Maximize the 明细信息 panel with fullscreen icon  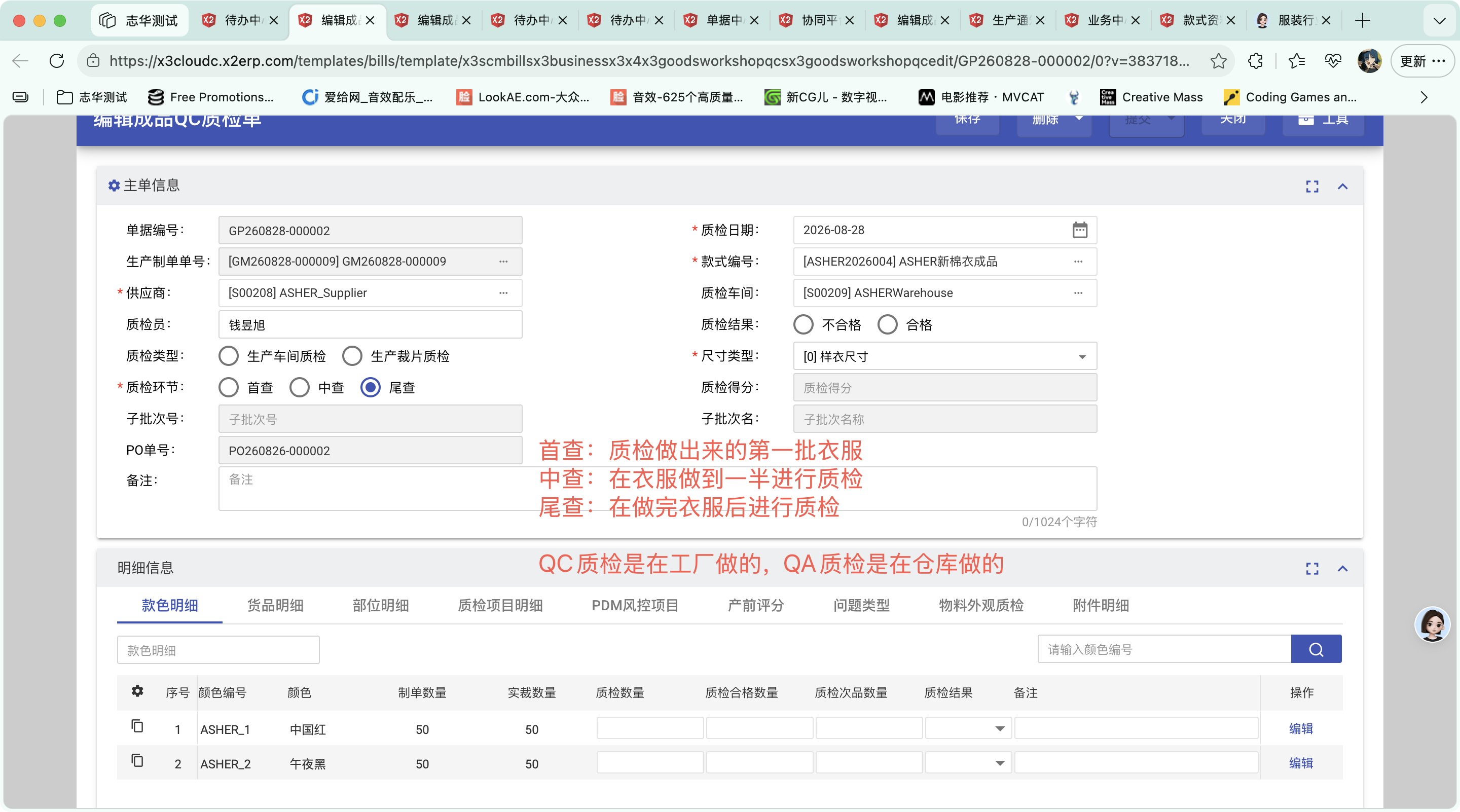pos(1312,568)
